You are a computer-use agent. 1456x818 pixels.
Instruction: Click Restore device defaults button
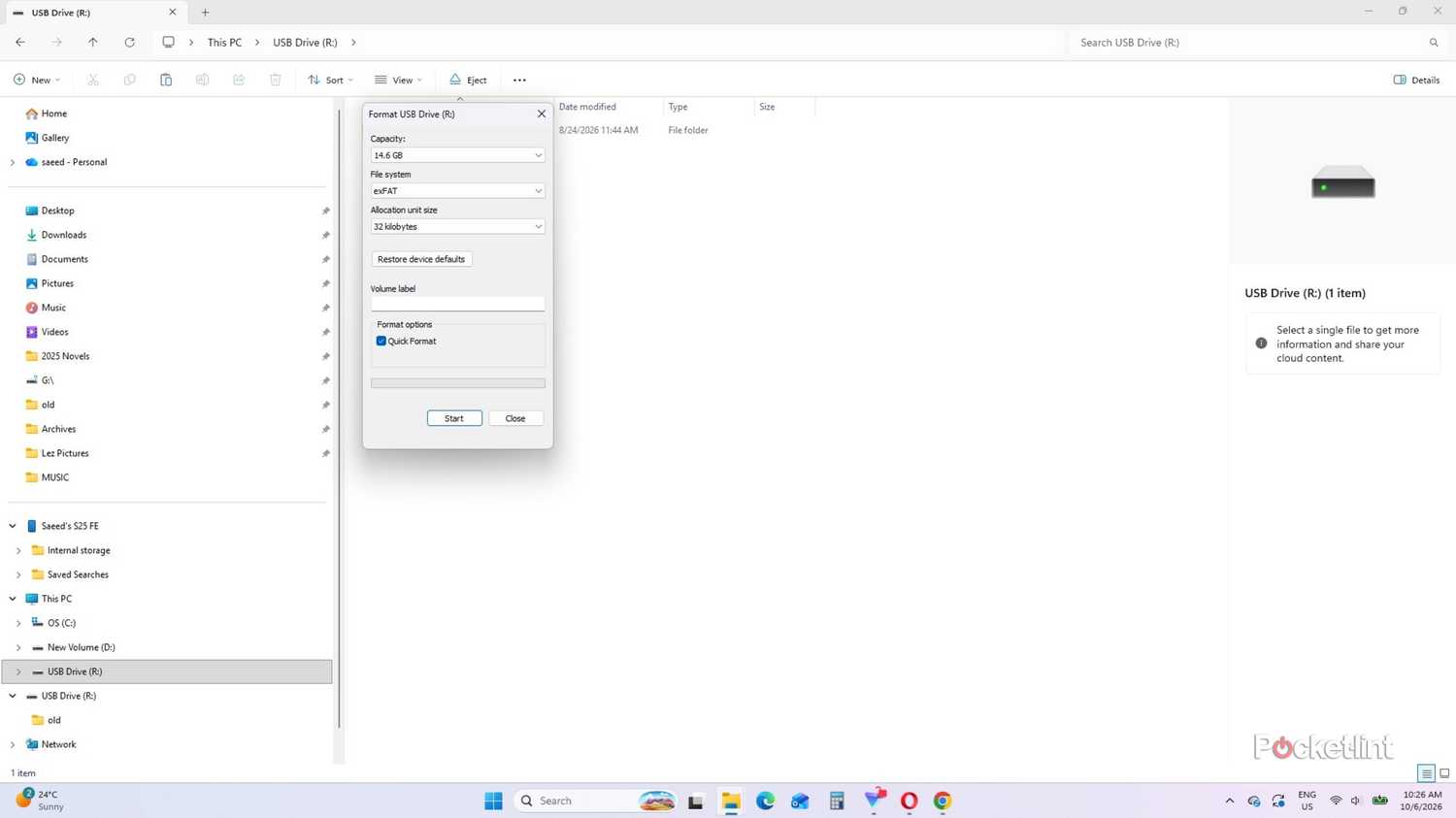(421, 259)
